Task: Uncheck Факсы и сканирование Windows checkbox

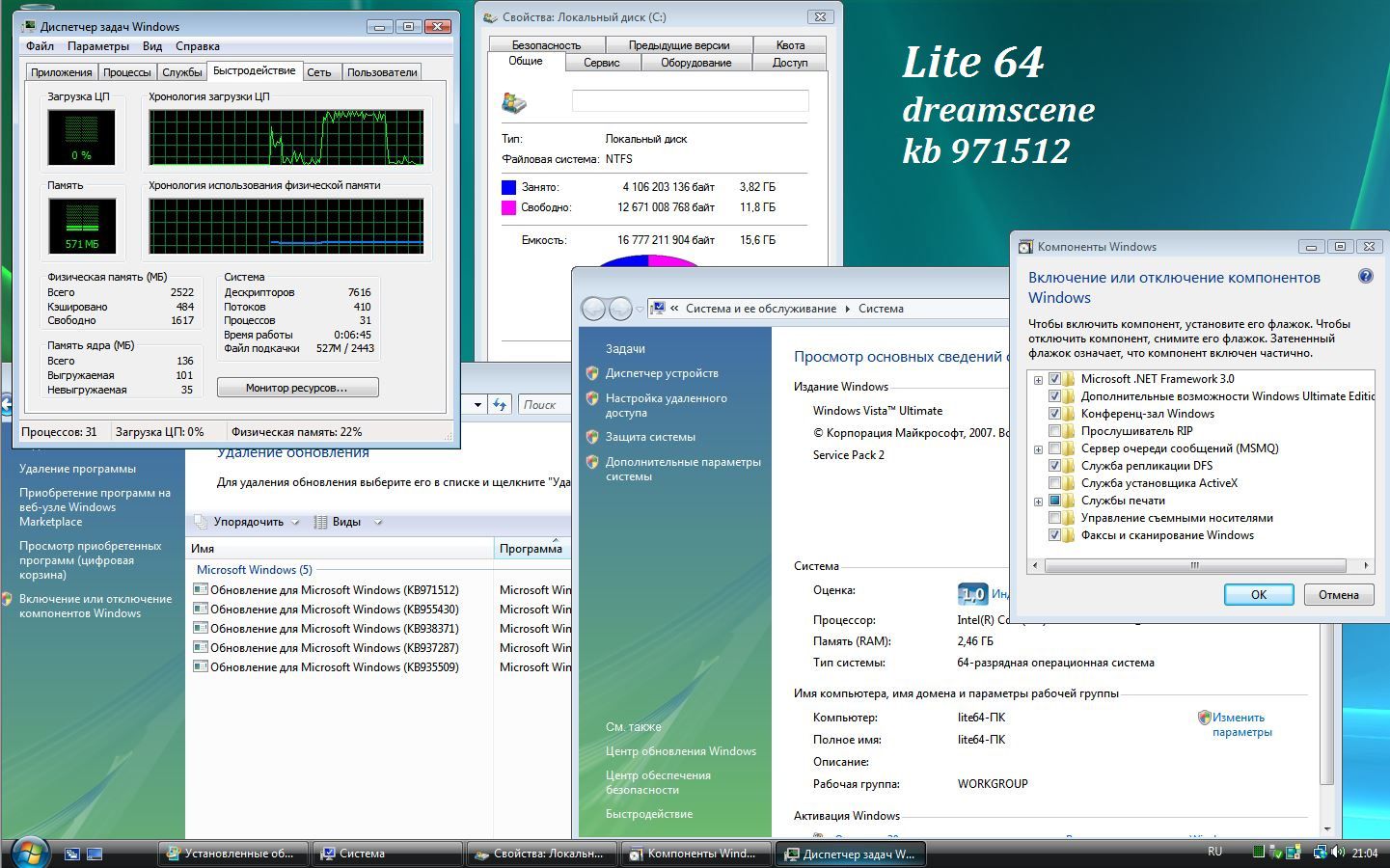Action: click(1054, 535)
